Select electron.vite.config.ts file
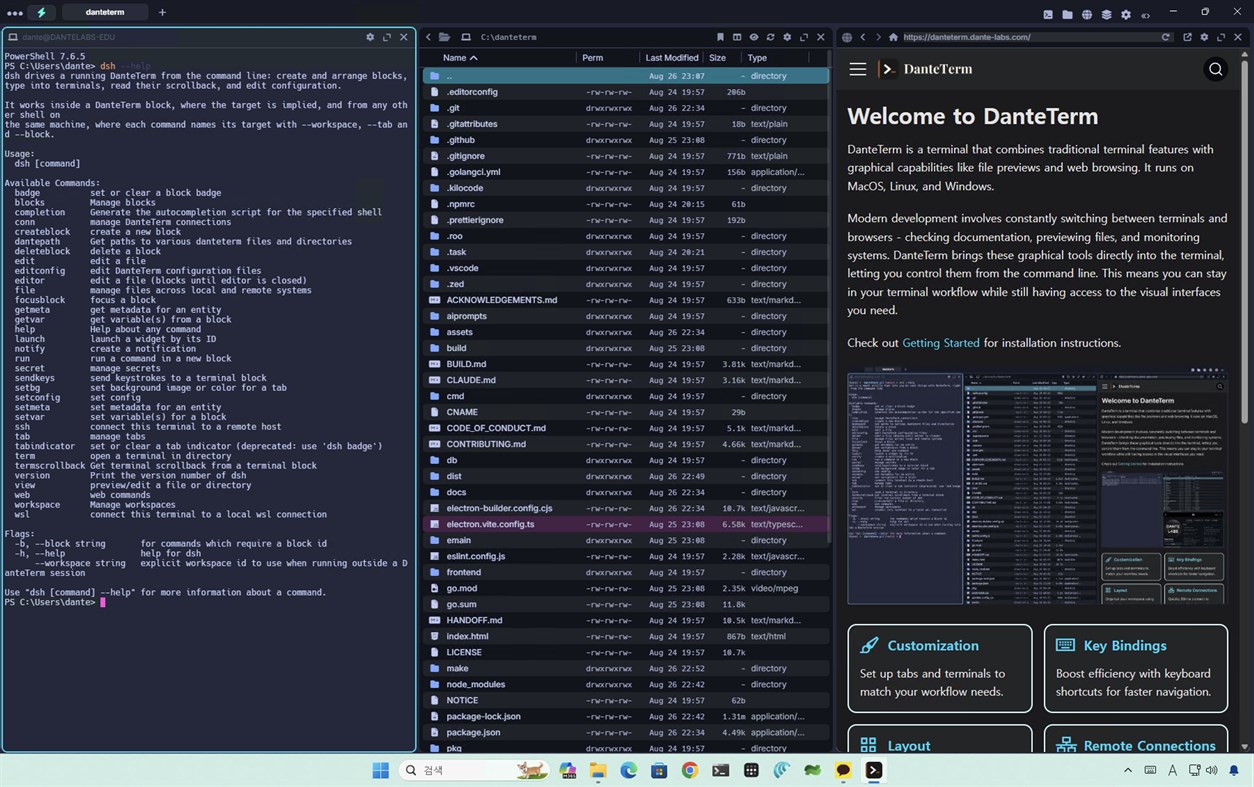 click(x=626, y=524)
